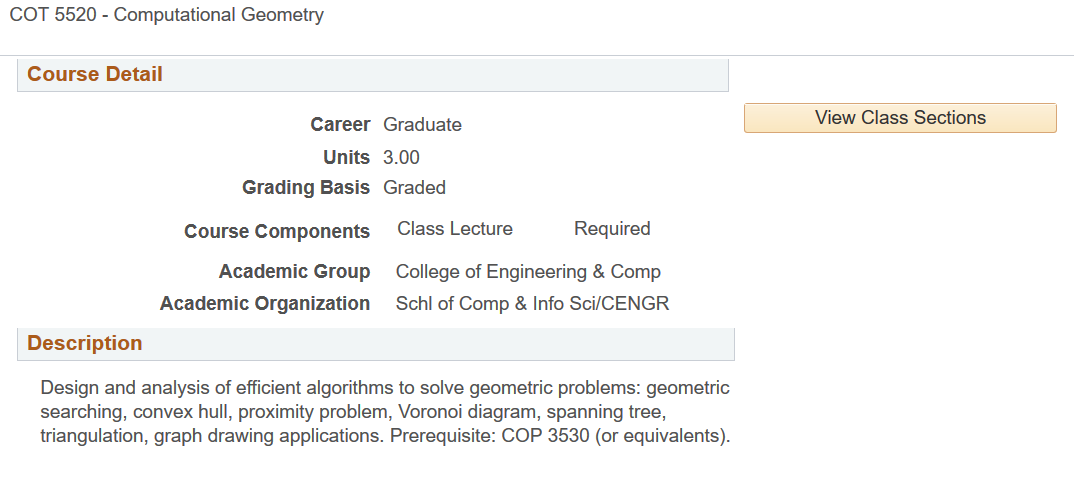This screenshot has height=478, width=1074.
Task: Select the Class Lecture component text
Action: pos(455,229)
